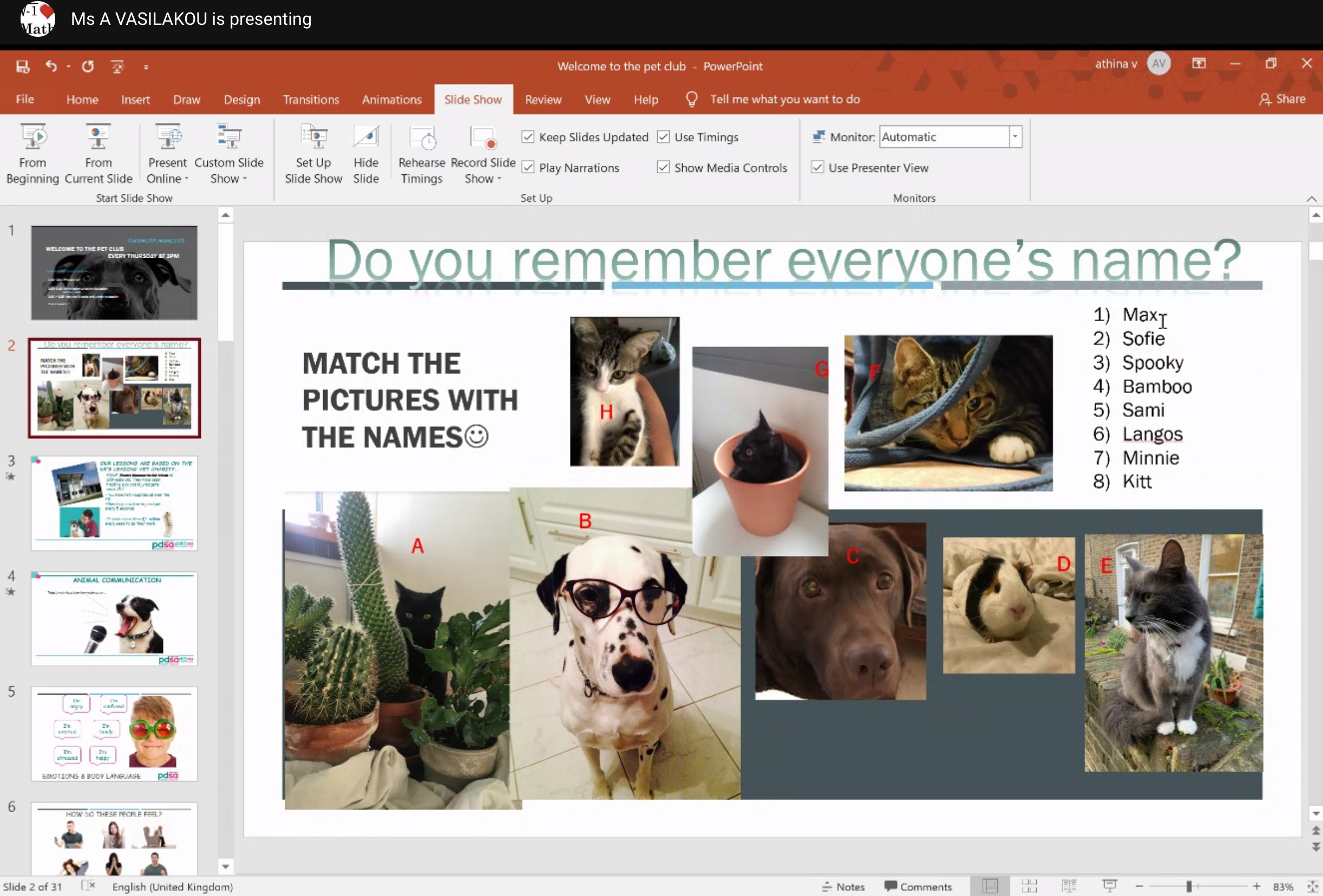Click the Share button
The height and width of the screenshot is (896, 1323).
pos(1282,100)
